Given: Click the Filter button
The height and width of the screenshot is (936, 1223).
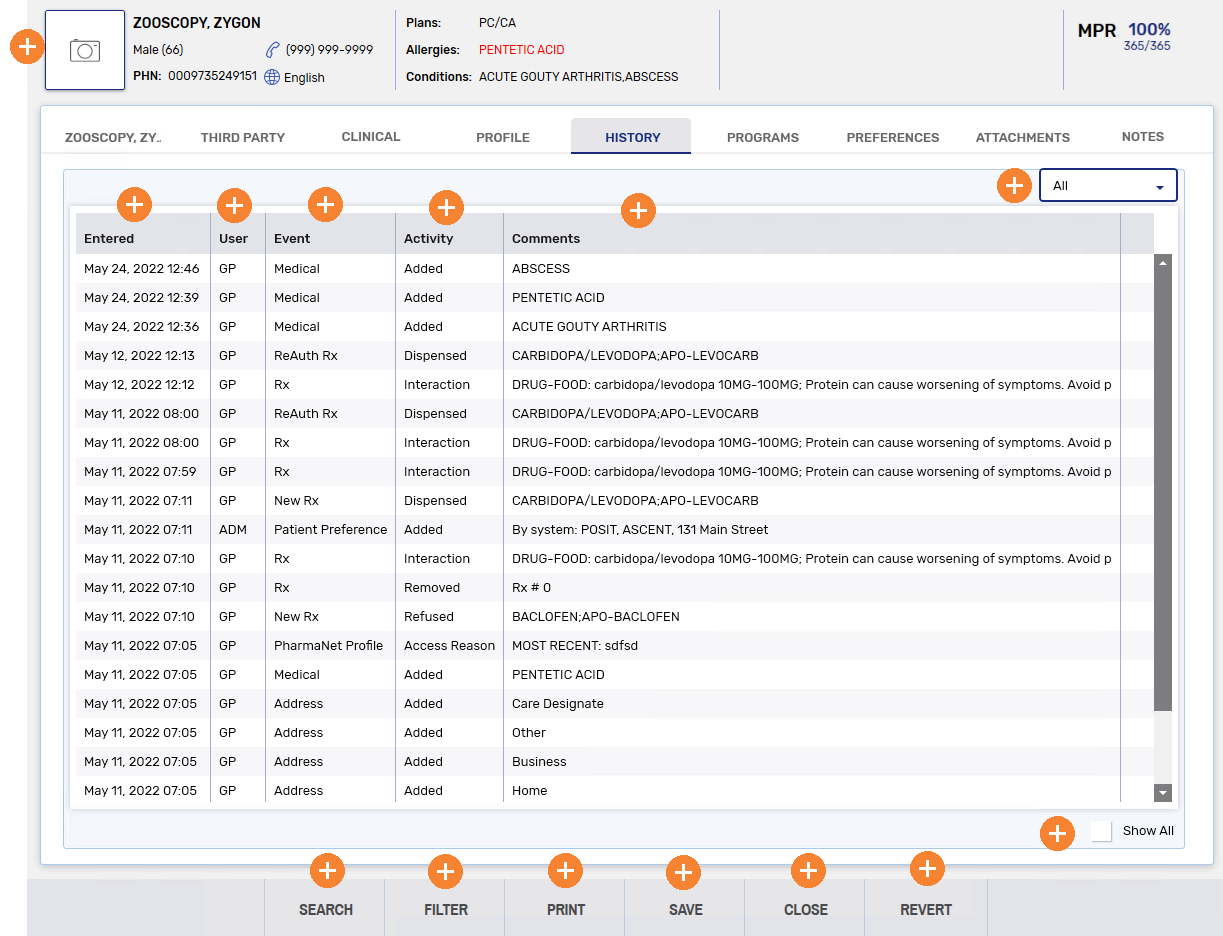Looking at the screenshot, I should click(x=446, y=909).
